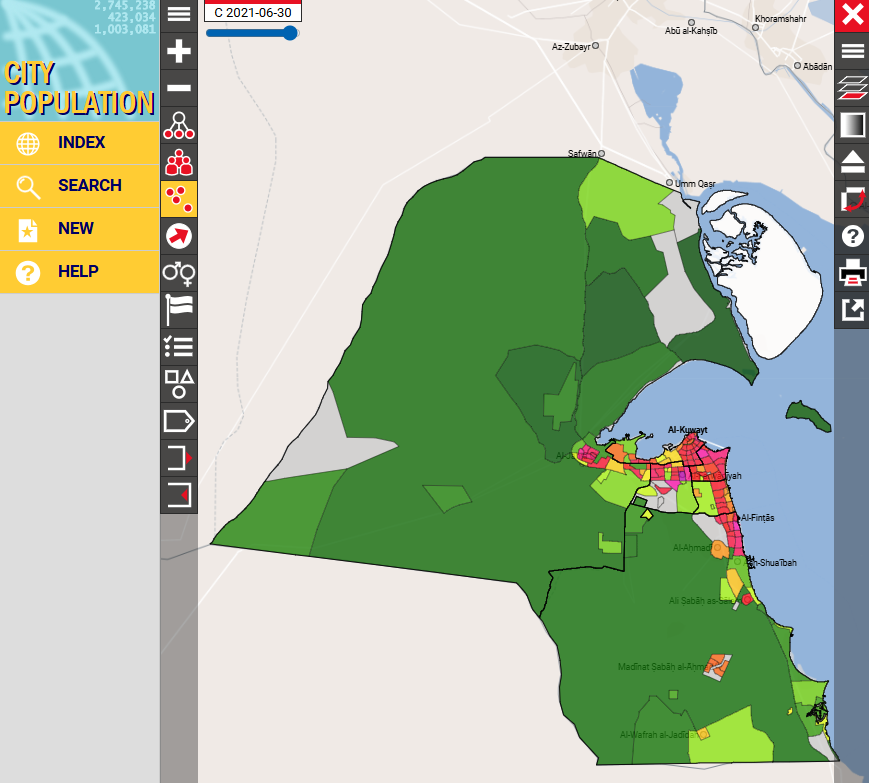The height and width of the screenshot is (783, 869).
Task: Close the map with red X
Action: pos(852,15)
